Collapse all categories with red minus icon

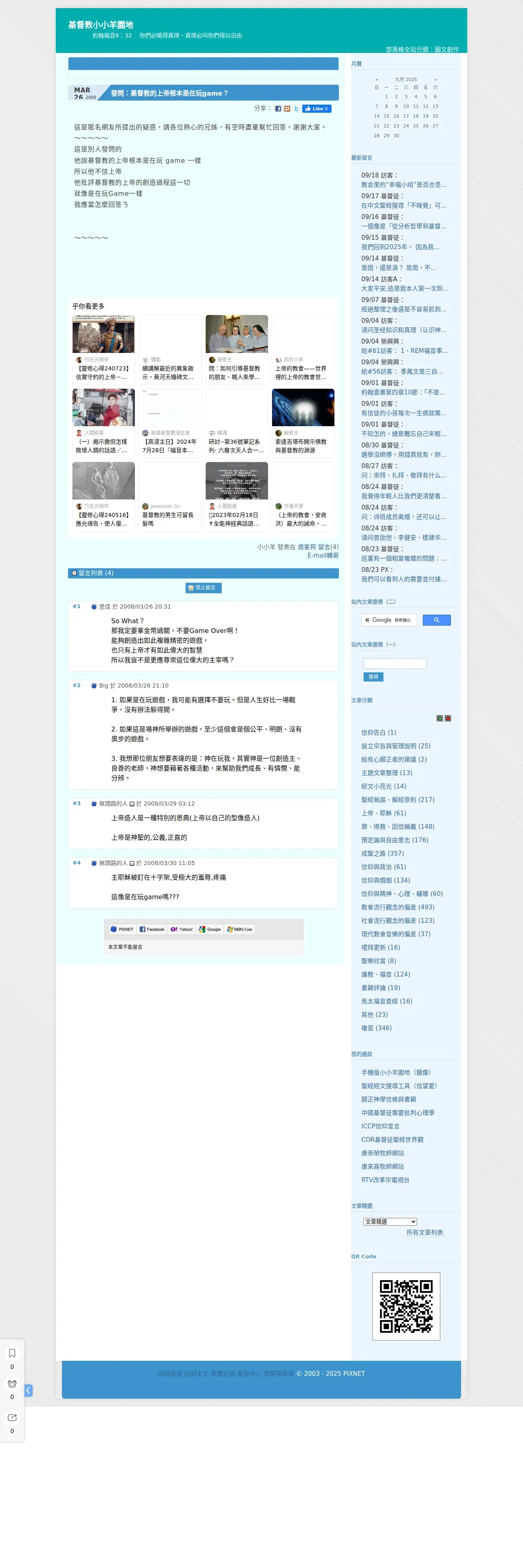(x=448, y=718)
